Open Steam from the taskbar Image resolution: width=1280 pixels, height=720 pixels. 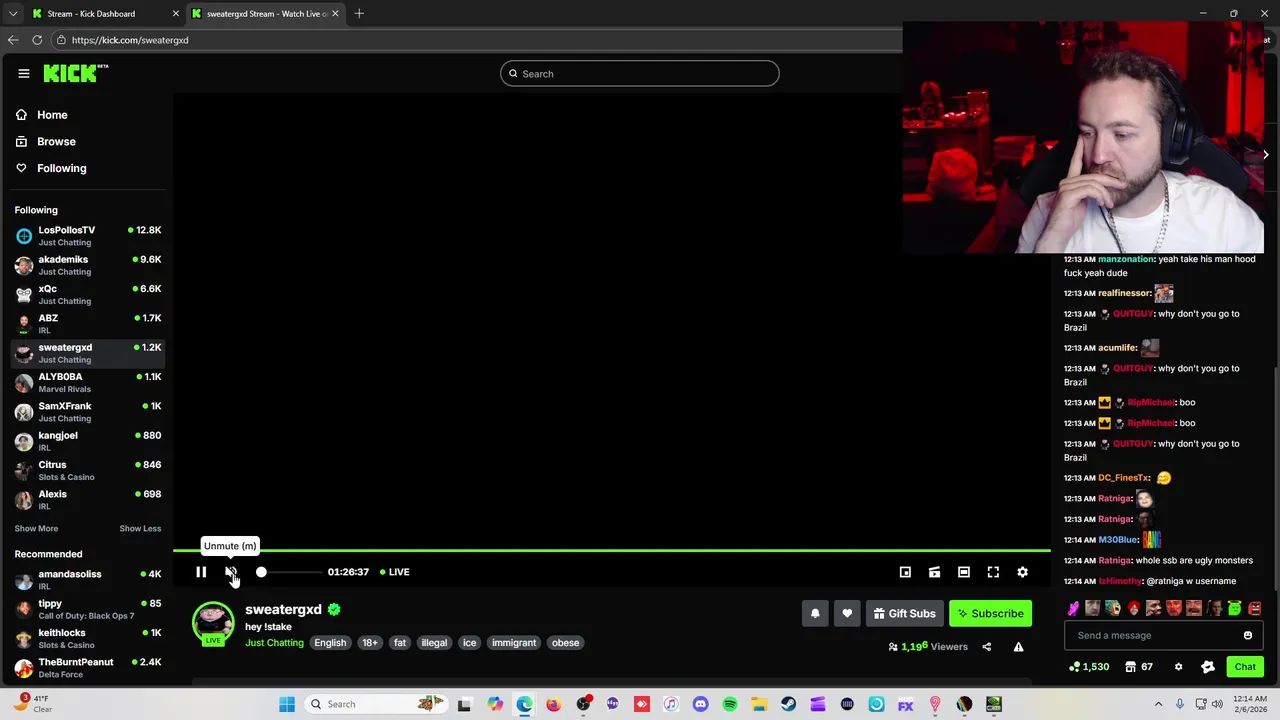point(789,705)
